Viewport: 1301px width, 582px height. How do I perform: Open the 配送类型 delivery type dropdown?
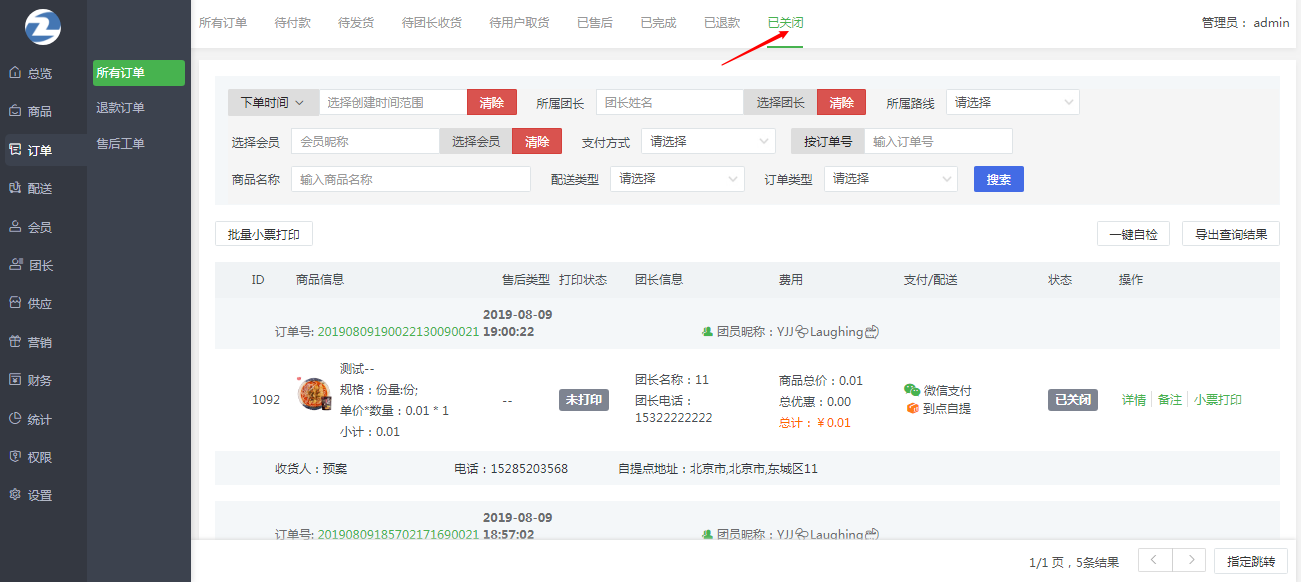(677, 179)
